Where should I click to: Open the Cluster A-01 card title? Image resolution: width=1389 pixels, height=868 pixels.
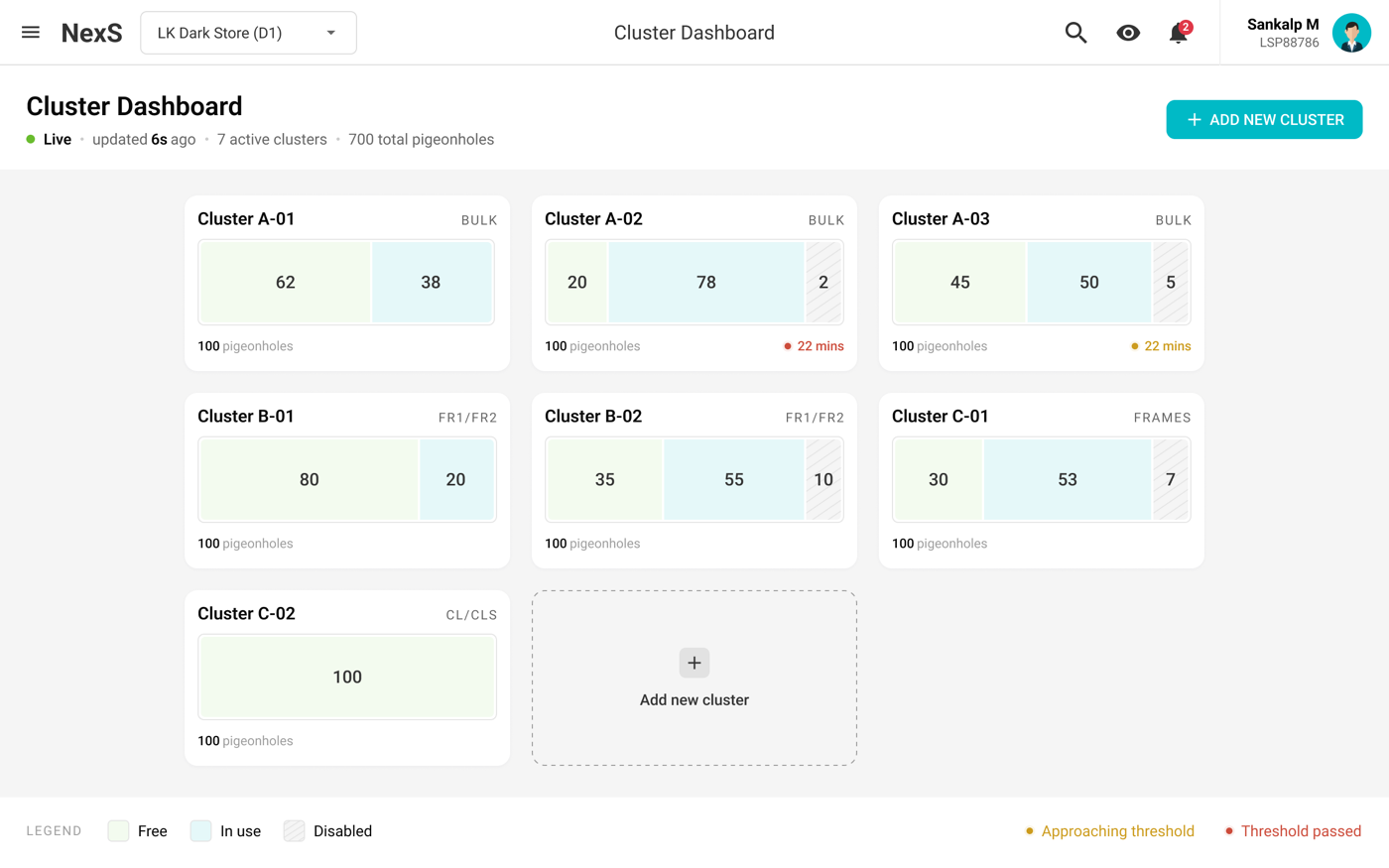(246, 219)
